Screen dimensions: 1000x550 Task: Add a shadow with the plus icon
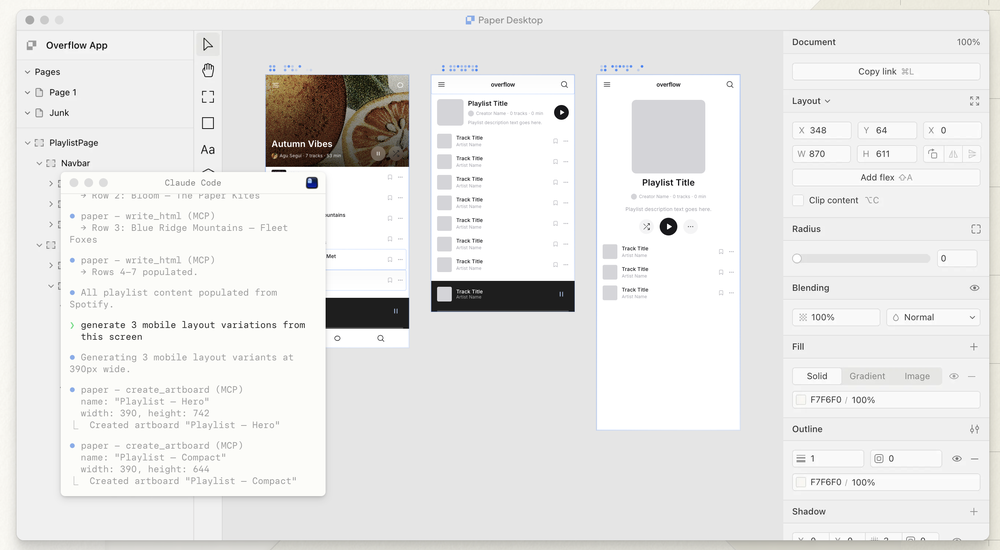coord(974,512)
